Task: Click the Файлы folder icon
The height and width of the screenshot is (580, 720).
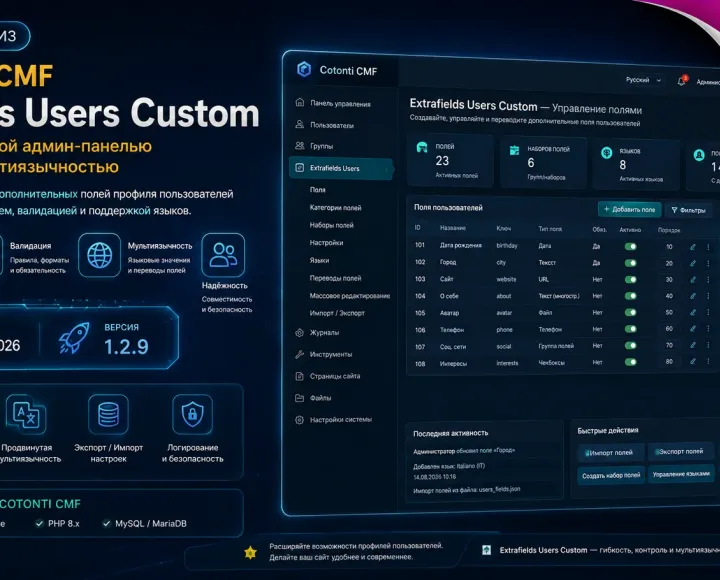Action: tap(299, 398)
